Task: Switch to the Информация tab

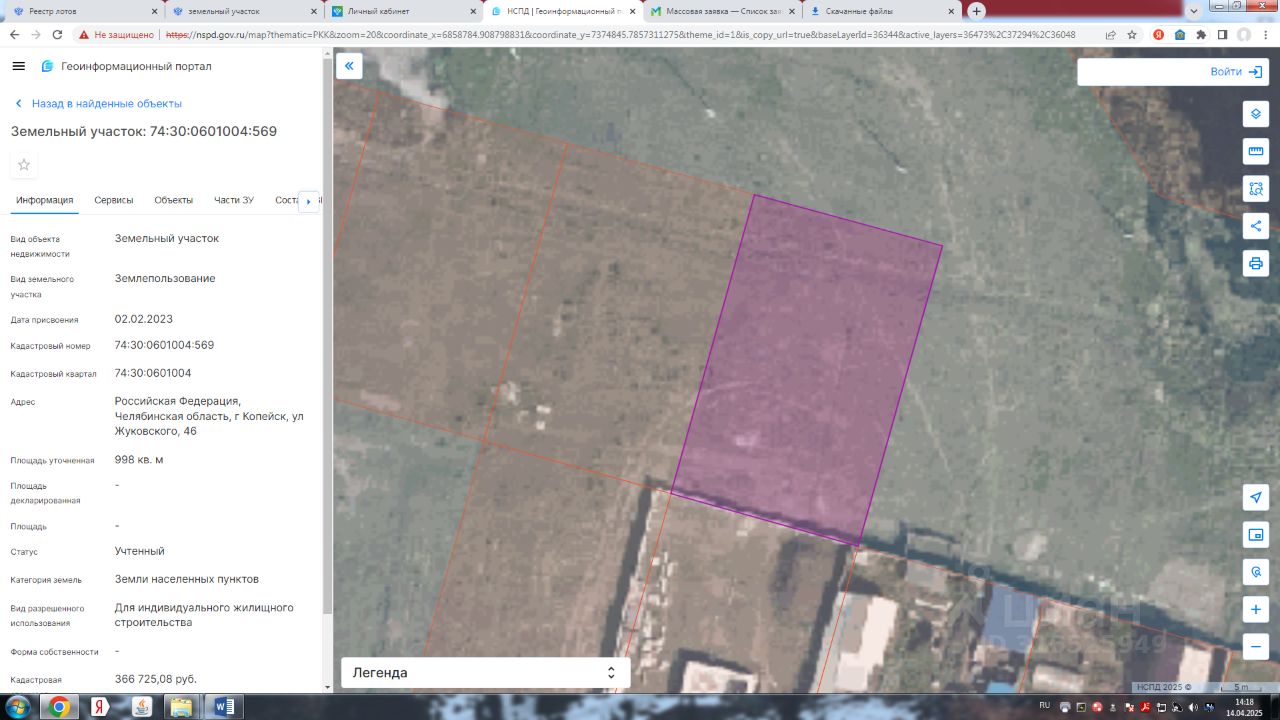Action: 45,200
